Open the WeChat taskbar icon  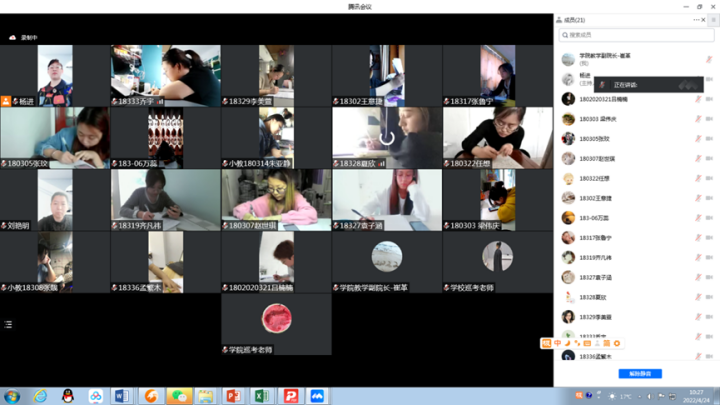tap(178, 396)
